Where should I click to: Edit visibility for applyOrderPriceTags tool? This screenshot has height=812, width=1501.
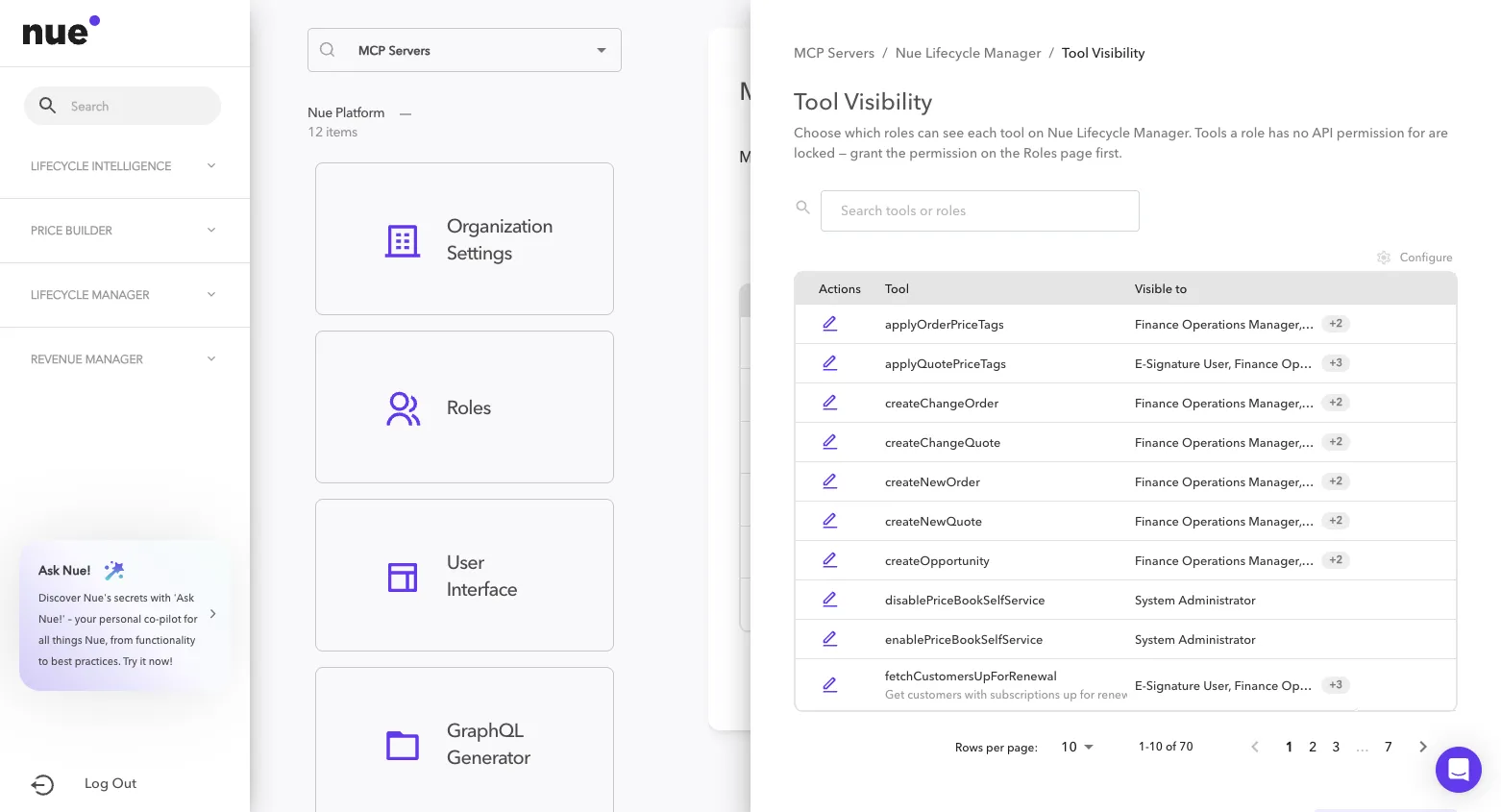[x=829, y=324]
